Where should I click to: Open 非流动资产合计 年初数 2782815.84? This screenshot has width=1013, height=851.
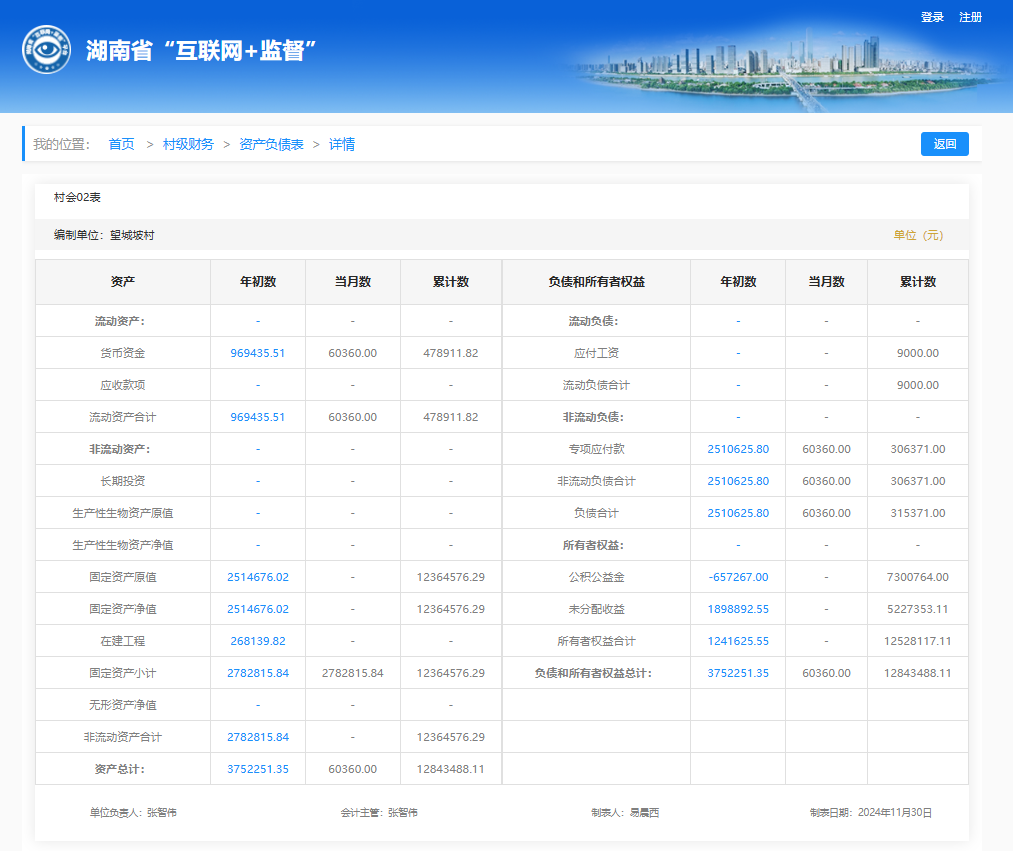(258, 737)
